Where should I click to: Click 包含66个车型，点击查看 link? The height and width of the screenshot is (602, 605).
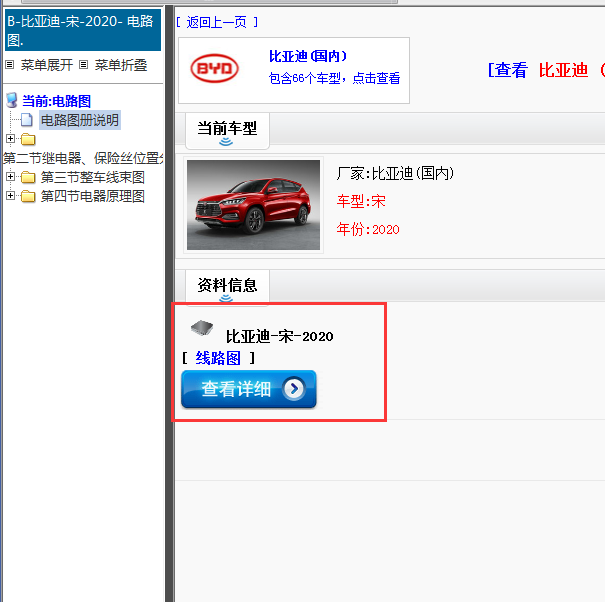334,78
